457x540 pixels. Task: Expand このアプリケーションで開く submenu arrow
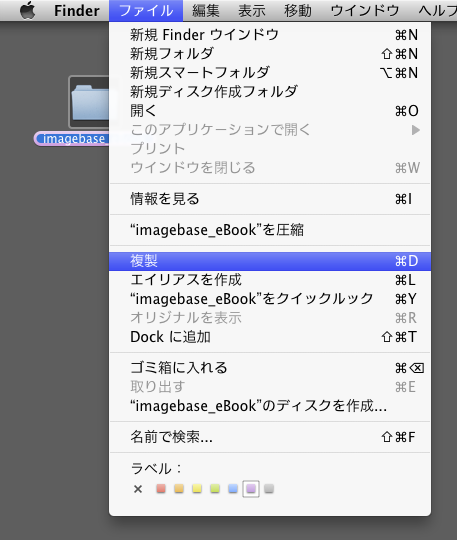pos(416,130)
